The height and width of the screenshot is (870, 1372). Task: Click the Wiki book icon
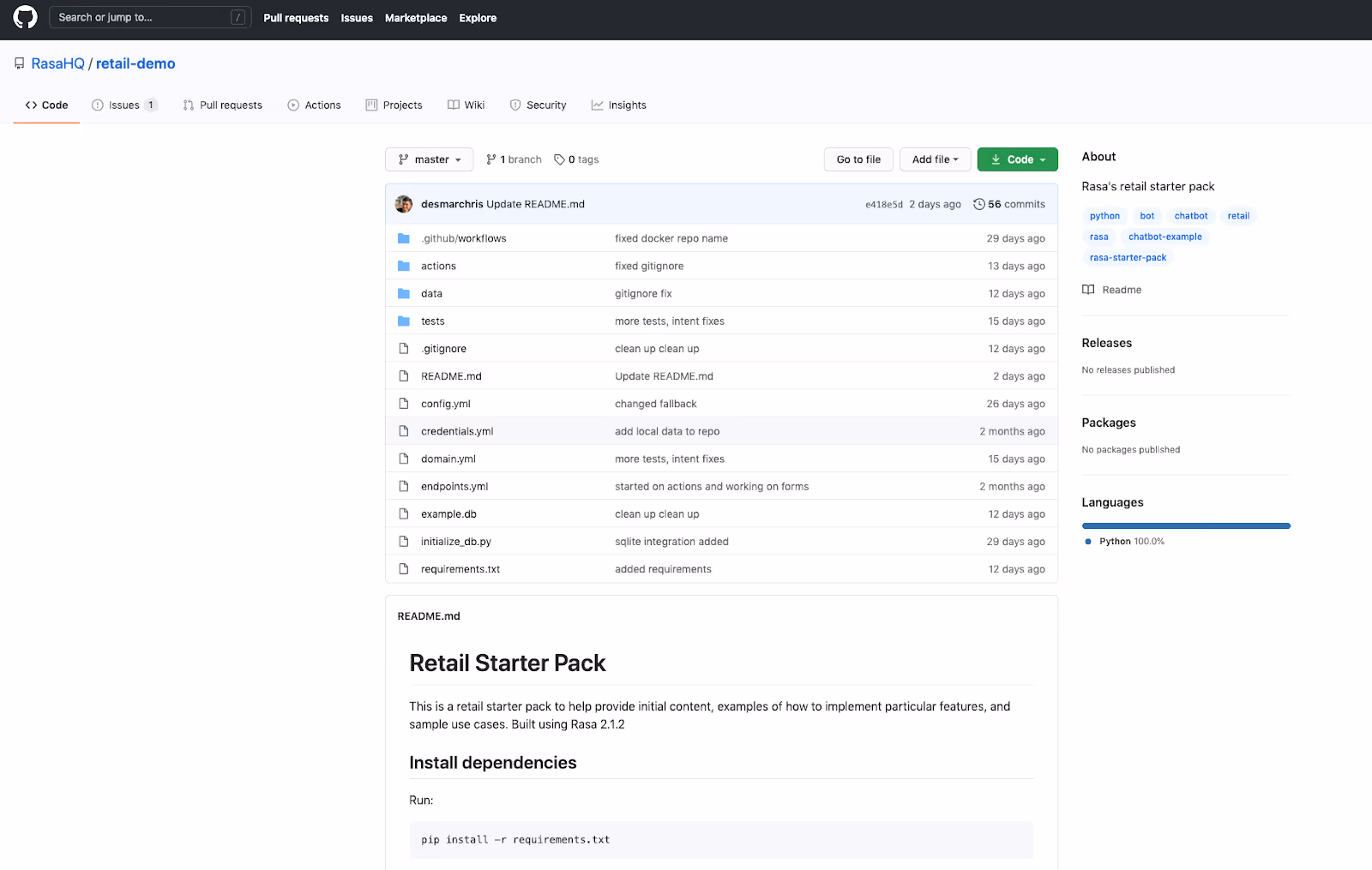click(x=454, y=105)
